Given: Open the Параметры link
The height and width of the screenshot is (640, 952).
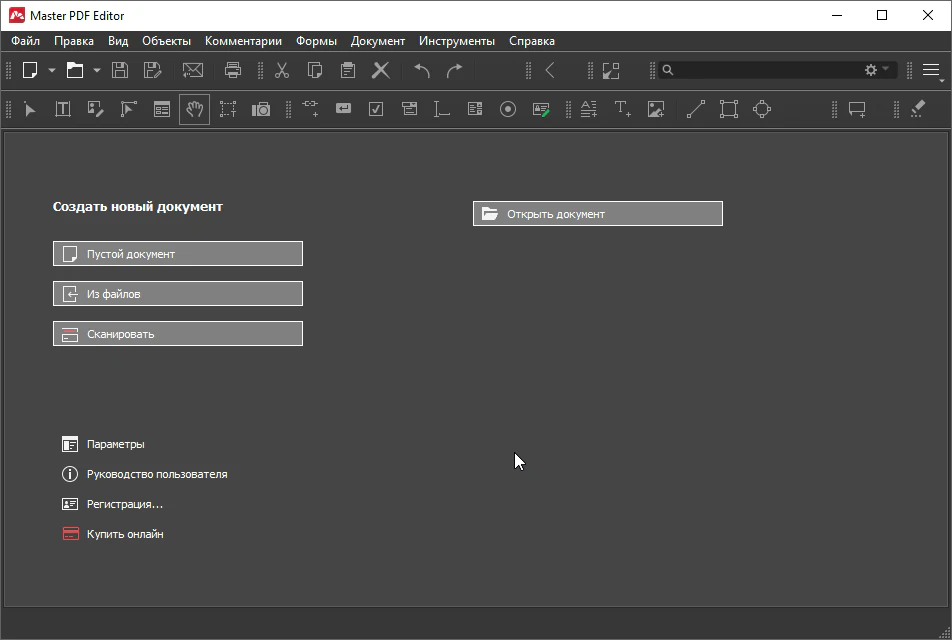Looking at the screenshot, I should [x=103, y=444].
